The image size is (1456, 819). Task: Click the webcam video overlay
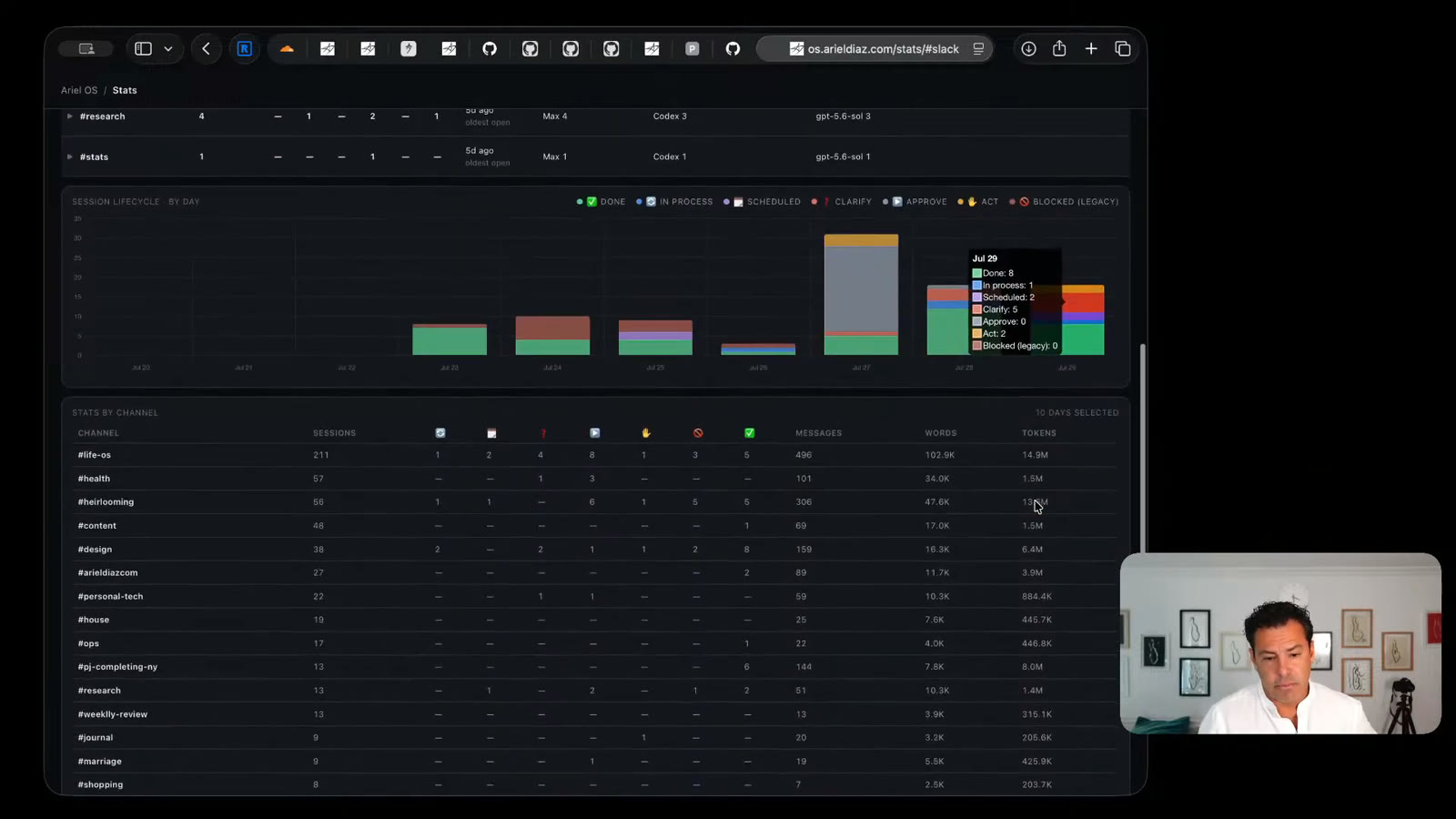(1280, 643)
